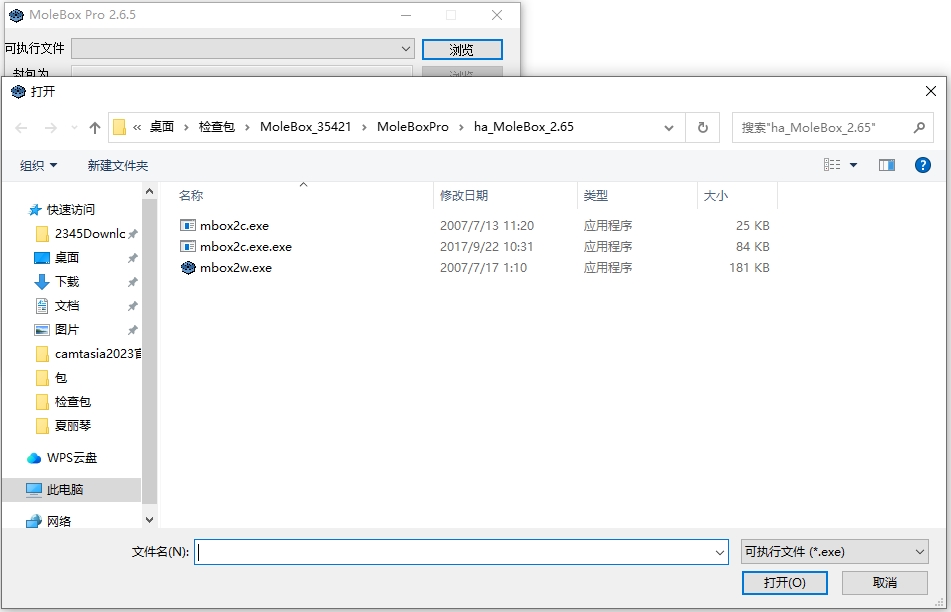
Task: Click the sidebar 图片 pin icon
Action: point(132,330)
